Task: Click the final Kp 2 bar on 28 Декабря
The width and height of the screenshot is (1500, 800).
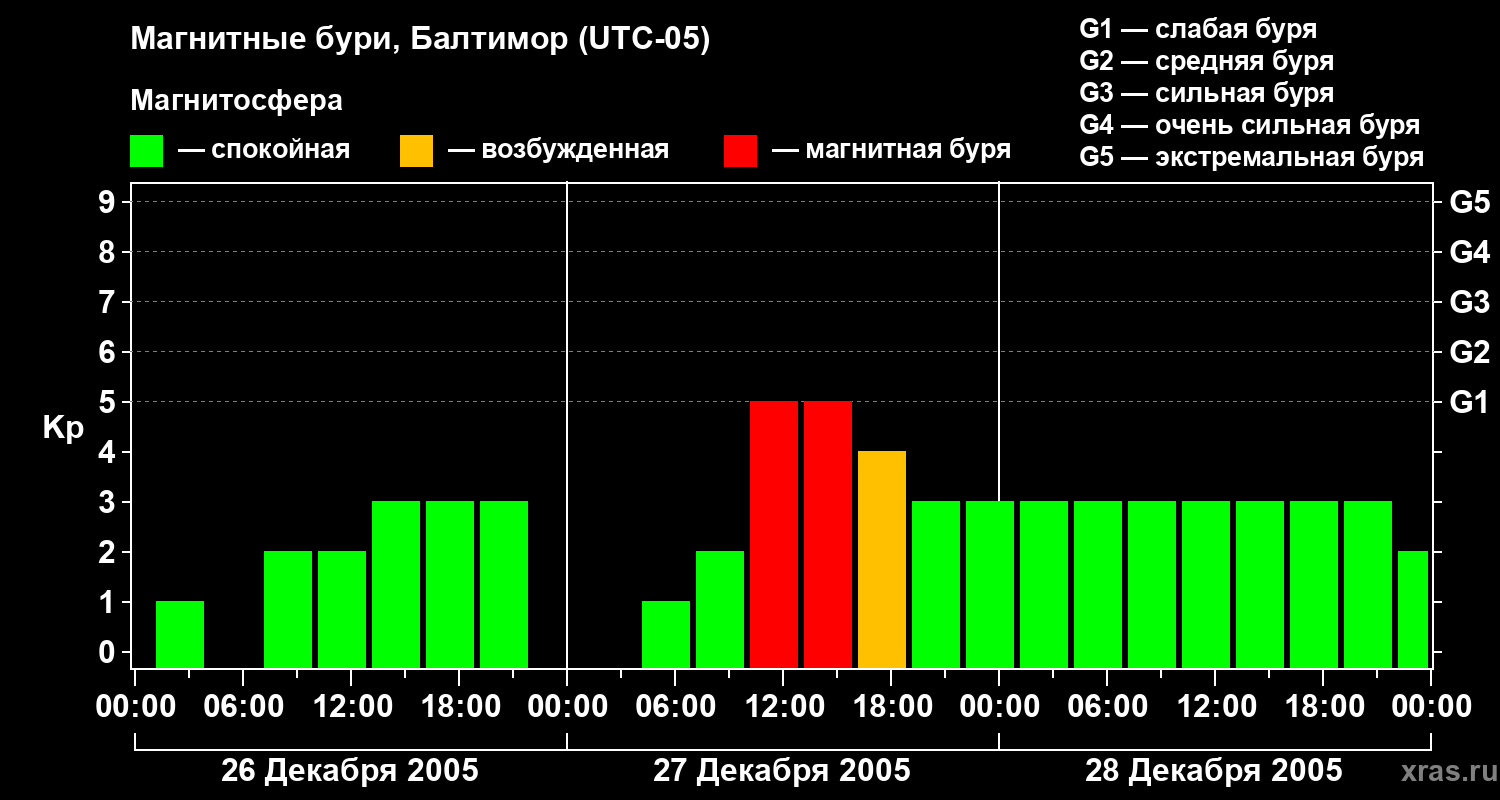Action: (1413, 610)
